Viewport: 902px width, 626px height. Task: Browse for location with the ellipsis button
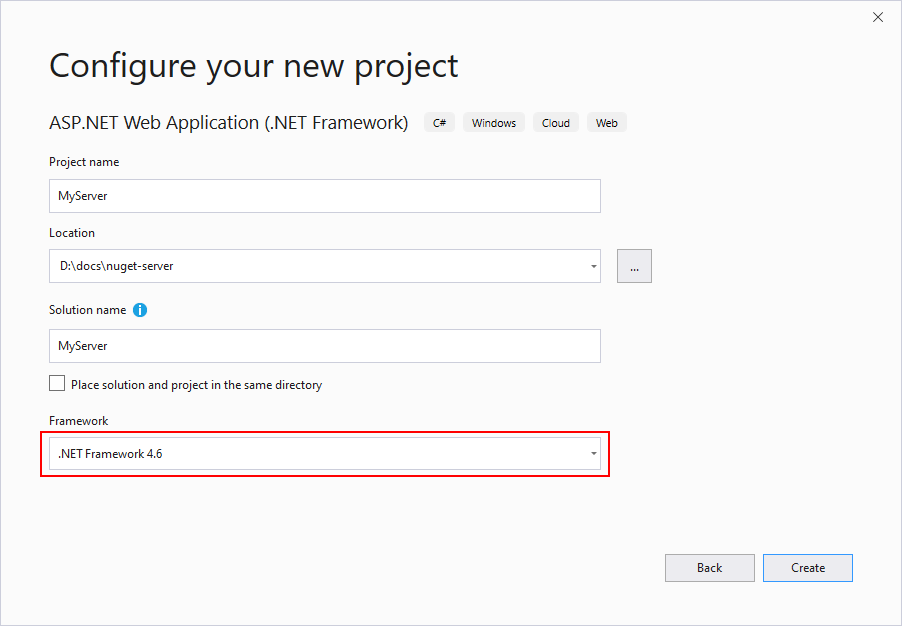click(x=634, y=266)
